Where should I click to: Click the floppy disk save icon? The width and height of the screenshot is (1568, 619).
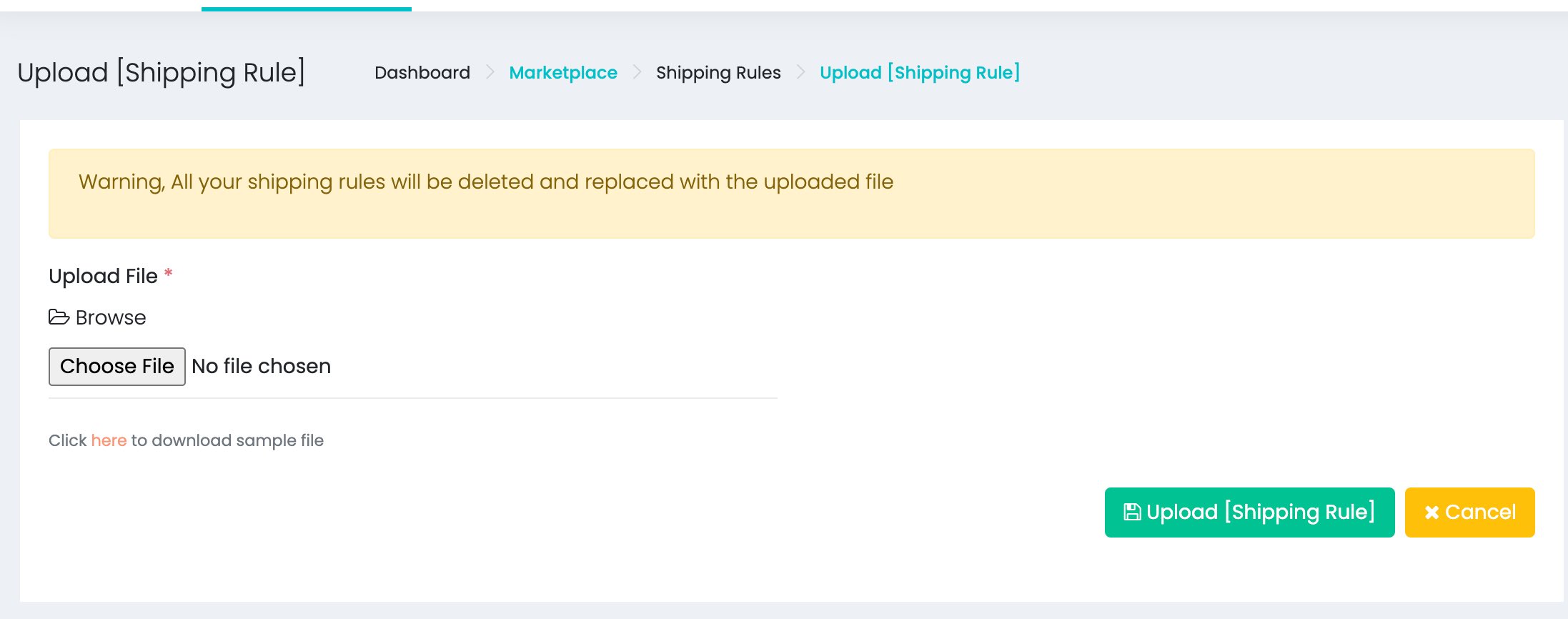point(1132,512)
